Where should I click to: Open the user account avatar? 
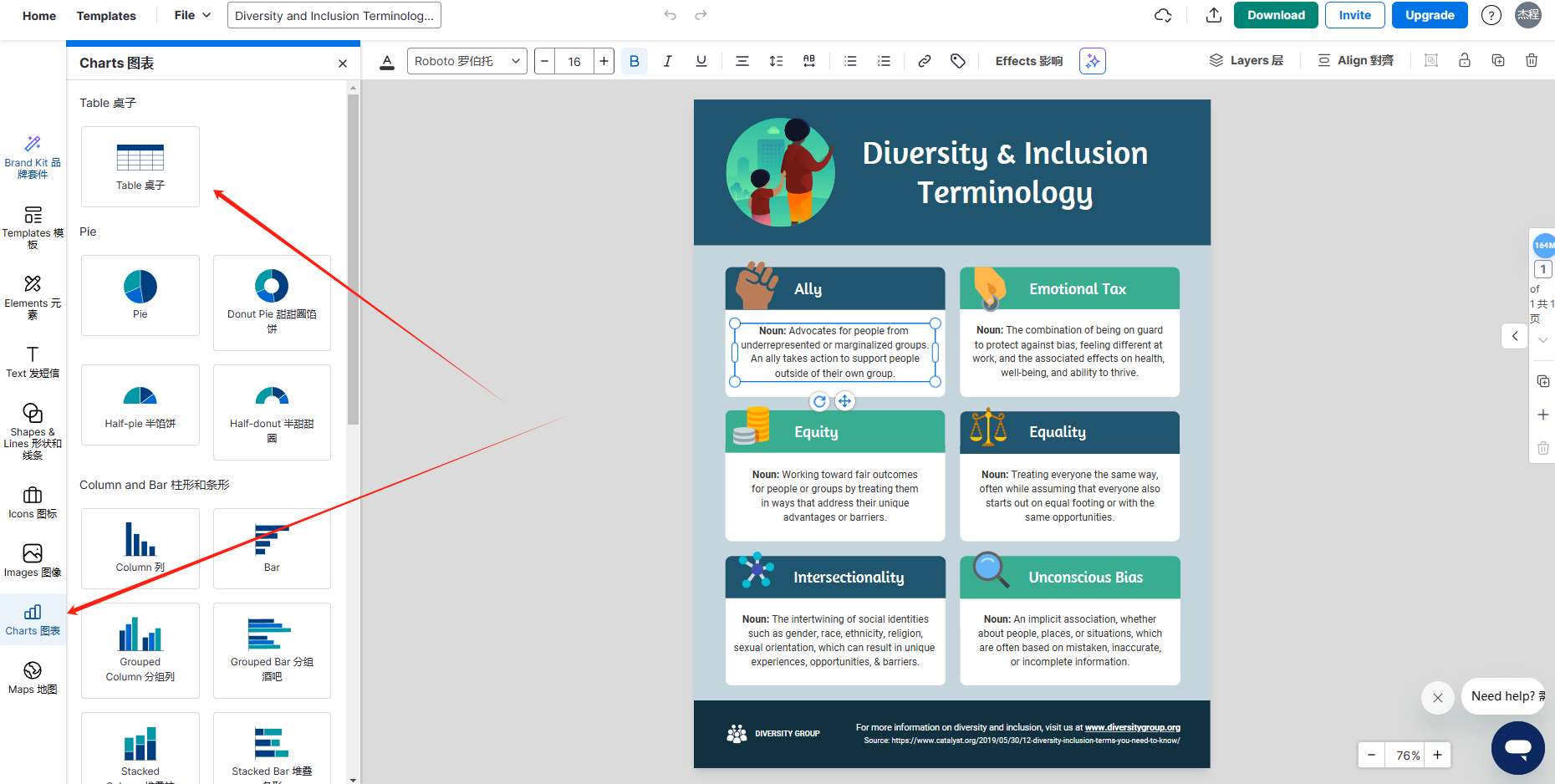coord(1528,15)
